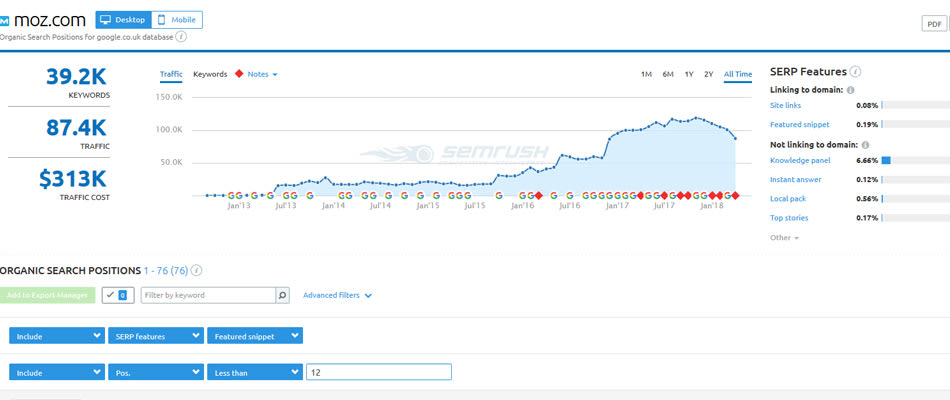
Task: Click the 0.19% Featured snippet value
Action: [867, 124]
